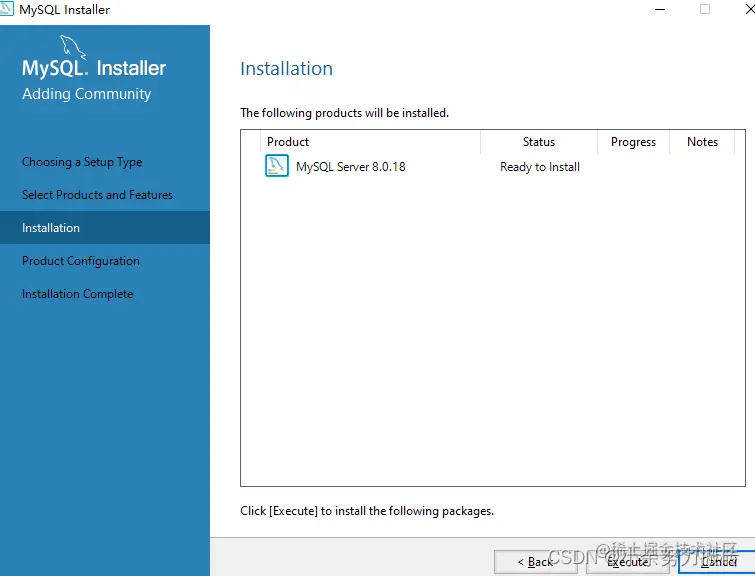Viewport: 755px width, 576px height.
Task: Click the 'Click [Execute] to install' instruction text
Action: [367, 511]
